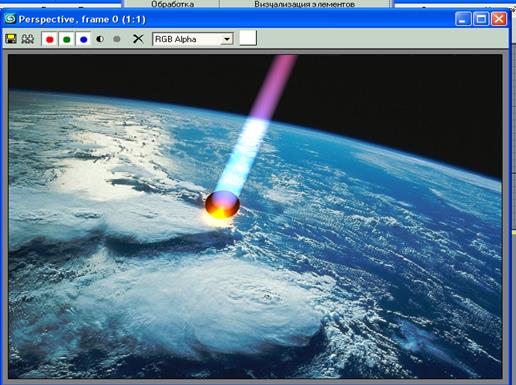Clear the rendered image with X
Viewport: 516px width, 385px height.
click(138, 39)
